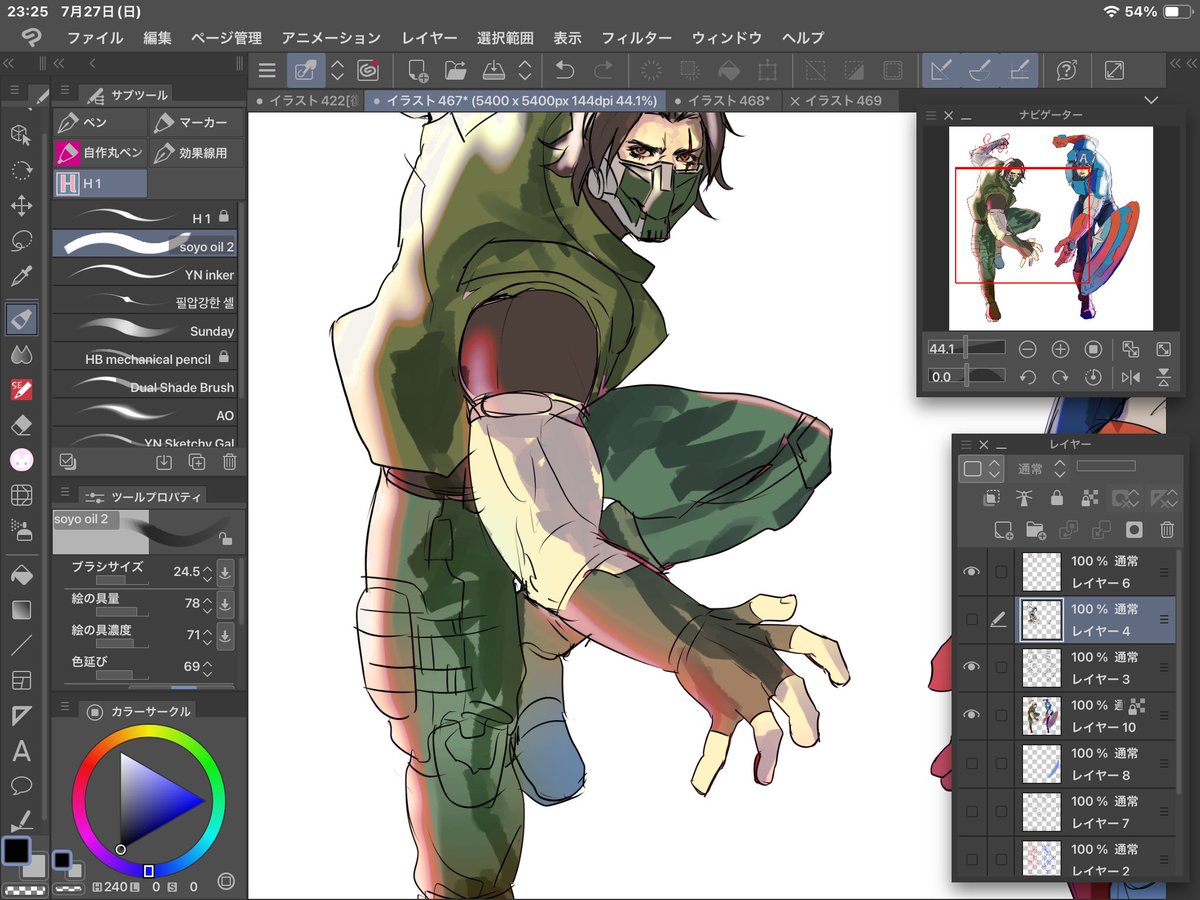Open the 編集 menu
The width and height of the screenshot is (1200, 900).
pos(157,37)
